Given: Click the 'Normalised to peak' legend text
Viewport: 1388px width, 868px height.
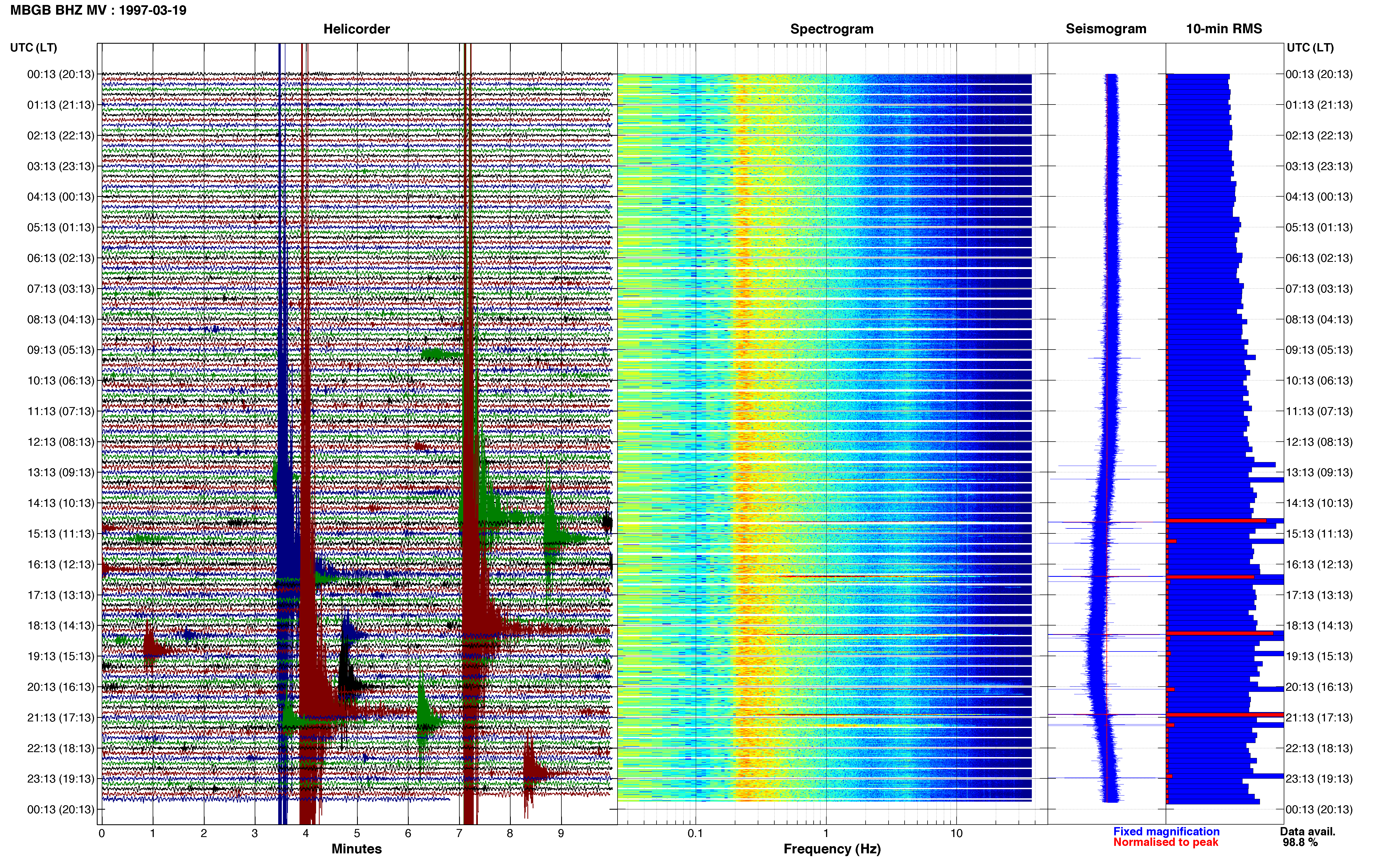Looking at the screenshot, I should point(1166,842).
